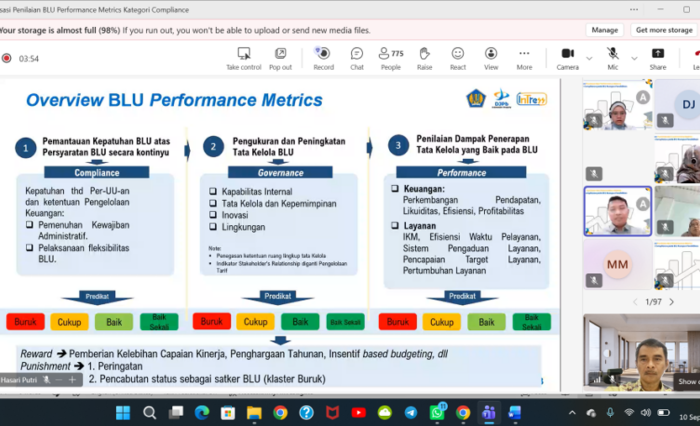This screenshot has width=700, height=426.
Task: Click the Governance header on slide
Action: pyautogui.click(x=280, y=173)
